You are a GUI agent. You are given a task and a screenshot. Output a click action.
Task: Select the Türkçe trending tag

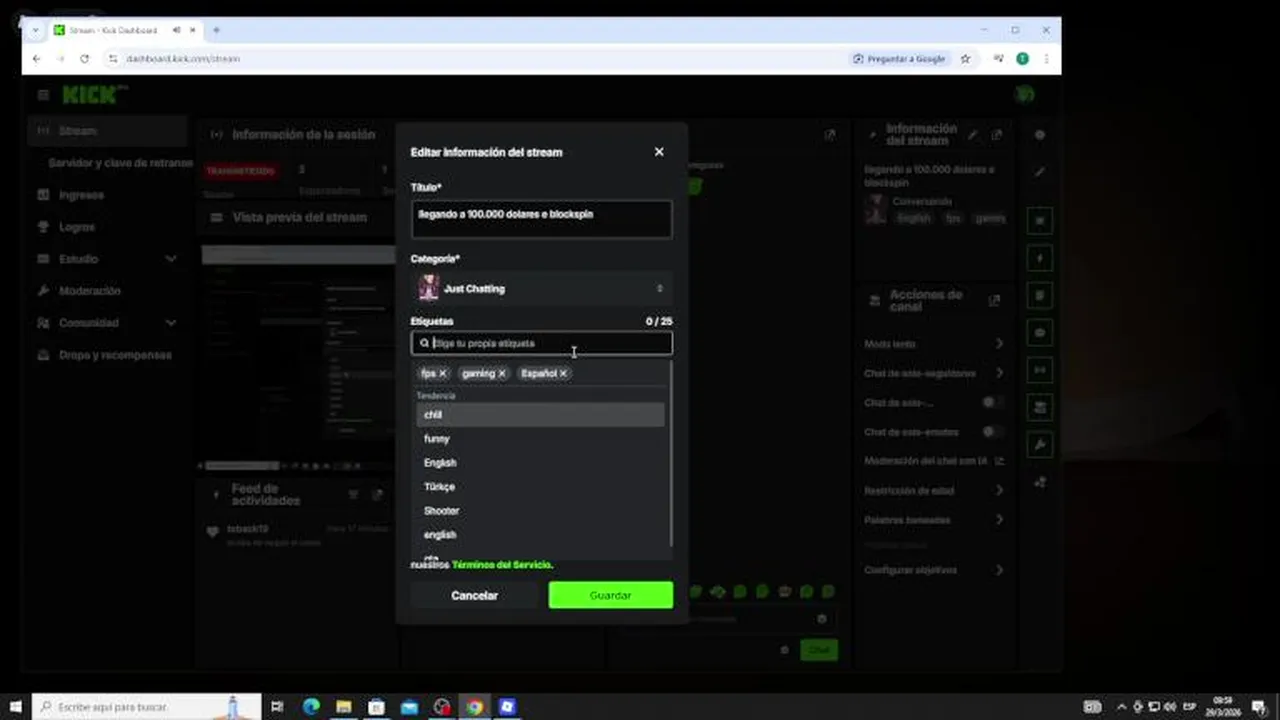(540, 486)
